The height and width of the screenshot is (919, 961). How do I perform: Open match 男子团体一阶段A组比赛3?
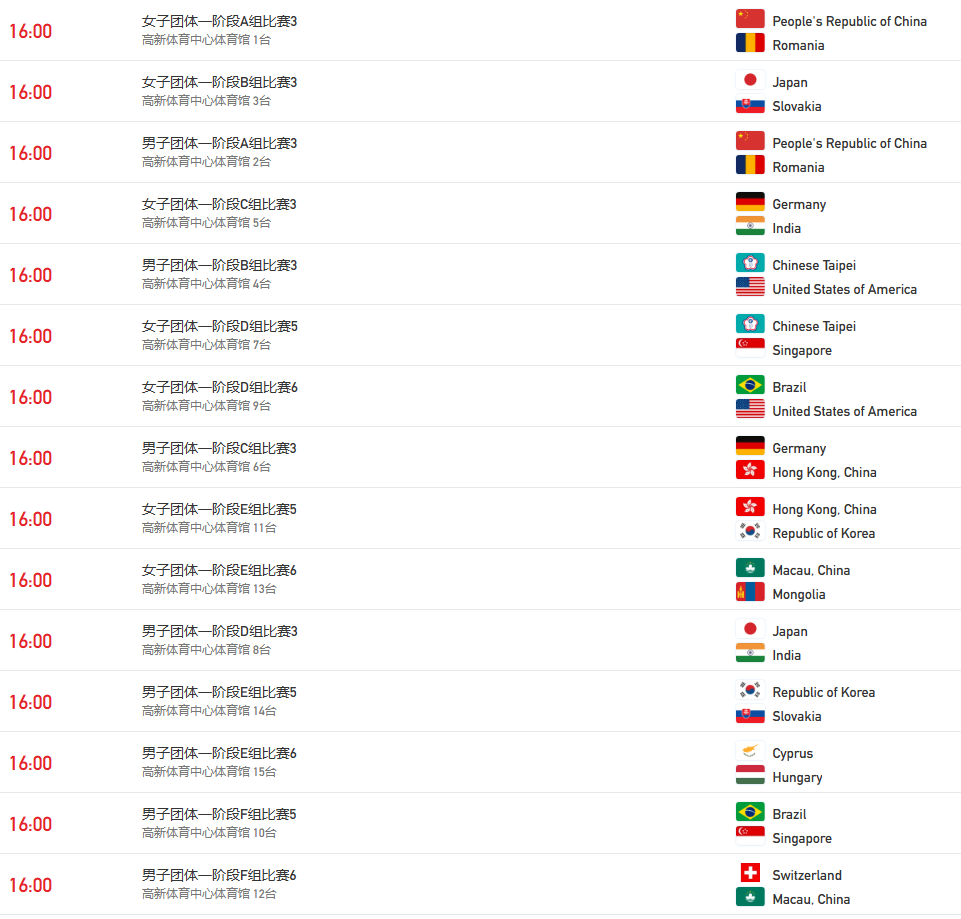coord(219,143)
